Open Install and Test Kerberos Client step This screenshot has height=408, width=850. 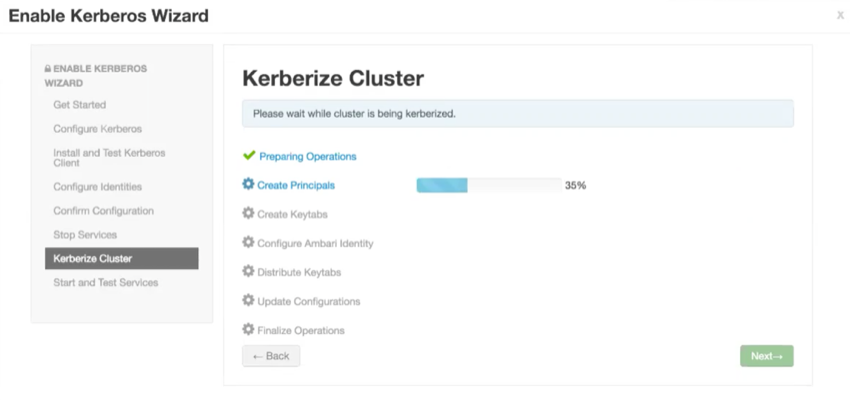pyautogui.click(x=110, y=158)
